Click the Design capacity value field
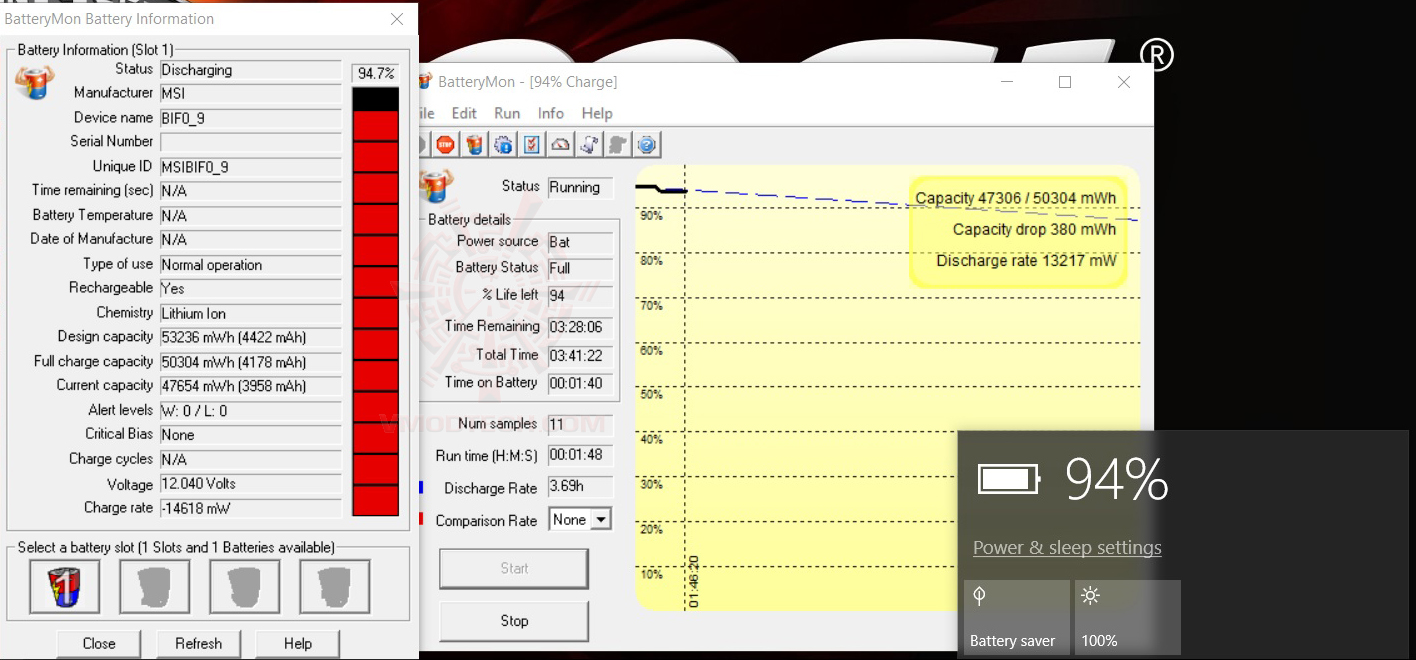The height and width of the screenshot is (660, 1416). point(251,337)
